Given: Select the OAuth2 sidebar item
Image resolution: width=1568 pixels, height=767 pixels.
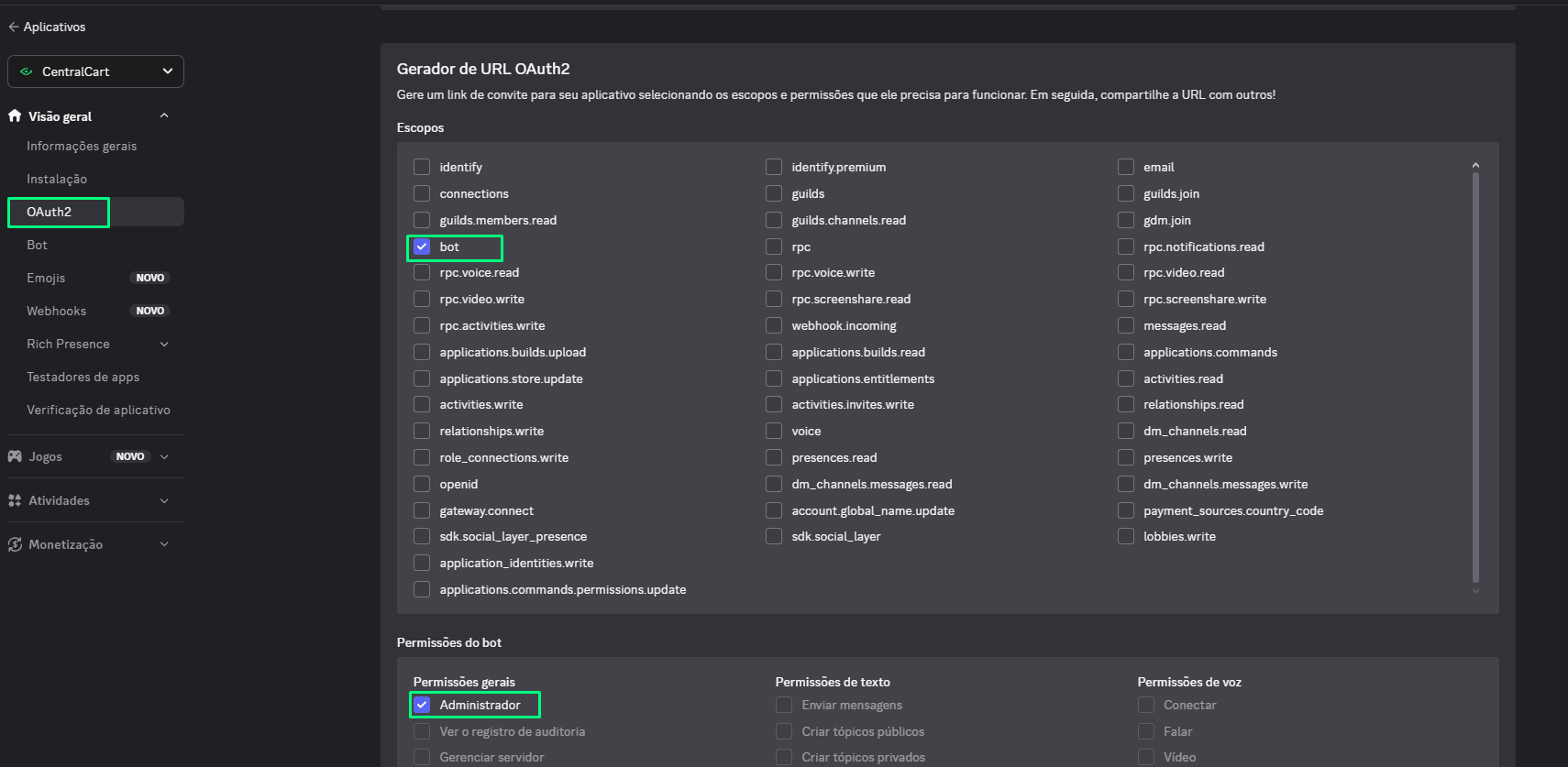Looking at the screenshot, I should point(95,212).
